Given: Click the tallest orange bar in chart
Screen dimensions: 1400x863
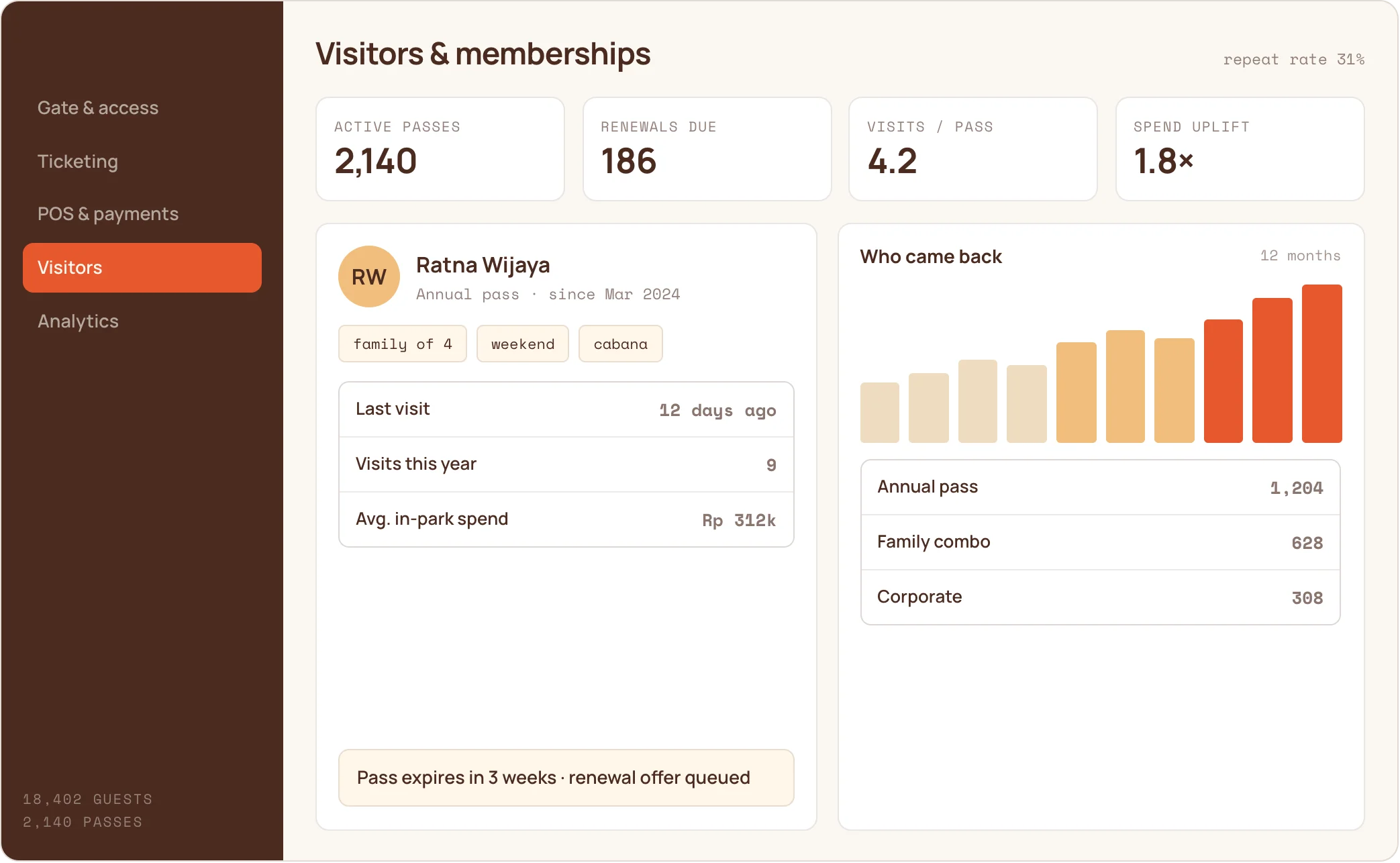Looking at the screenshot, I should click(x=1322, y=364).
